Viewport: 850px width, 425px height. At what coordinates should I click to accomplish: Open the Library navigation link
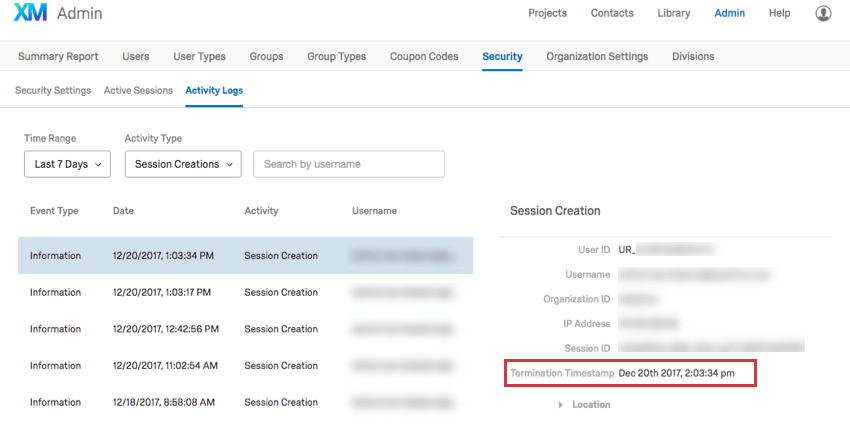tap(674, 14)
